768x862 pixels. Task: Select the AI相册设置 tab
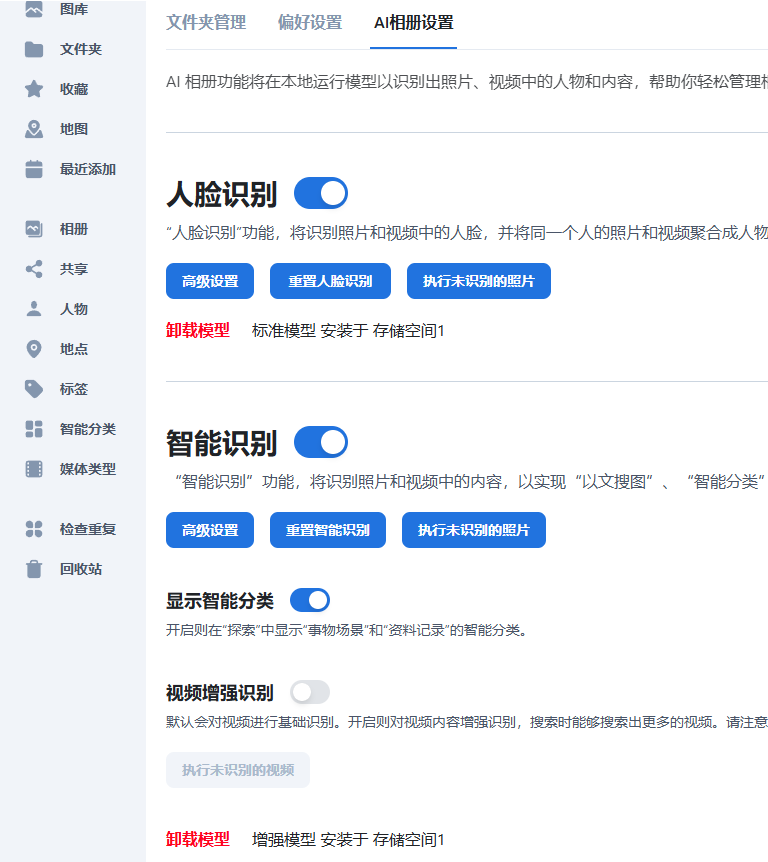413,23
